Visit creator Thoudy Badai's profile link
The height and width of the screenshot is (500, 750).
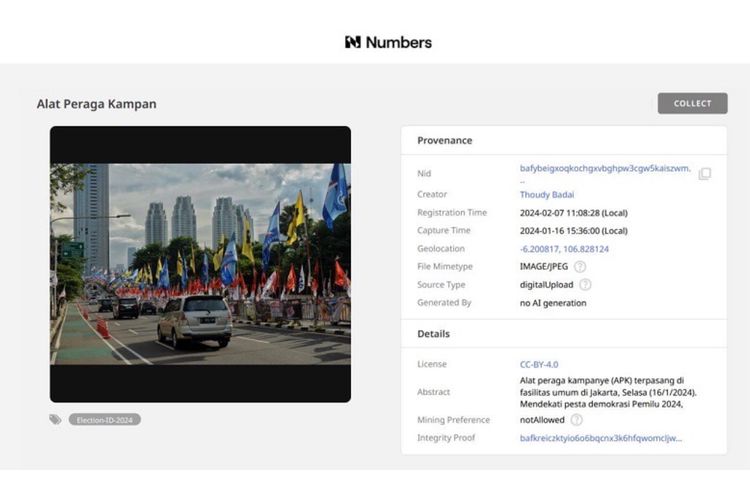pos(547,195)
